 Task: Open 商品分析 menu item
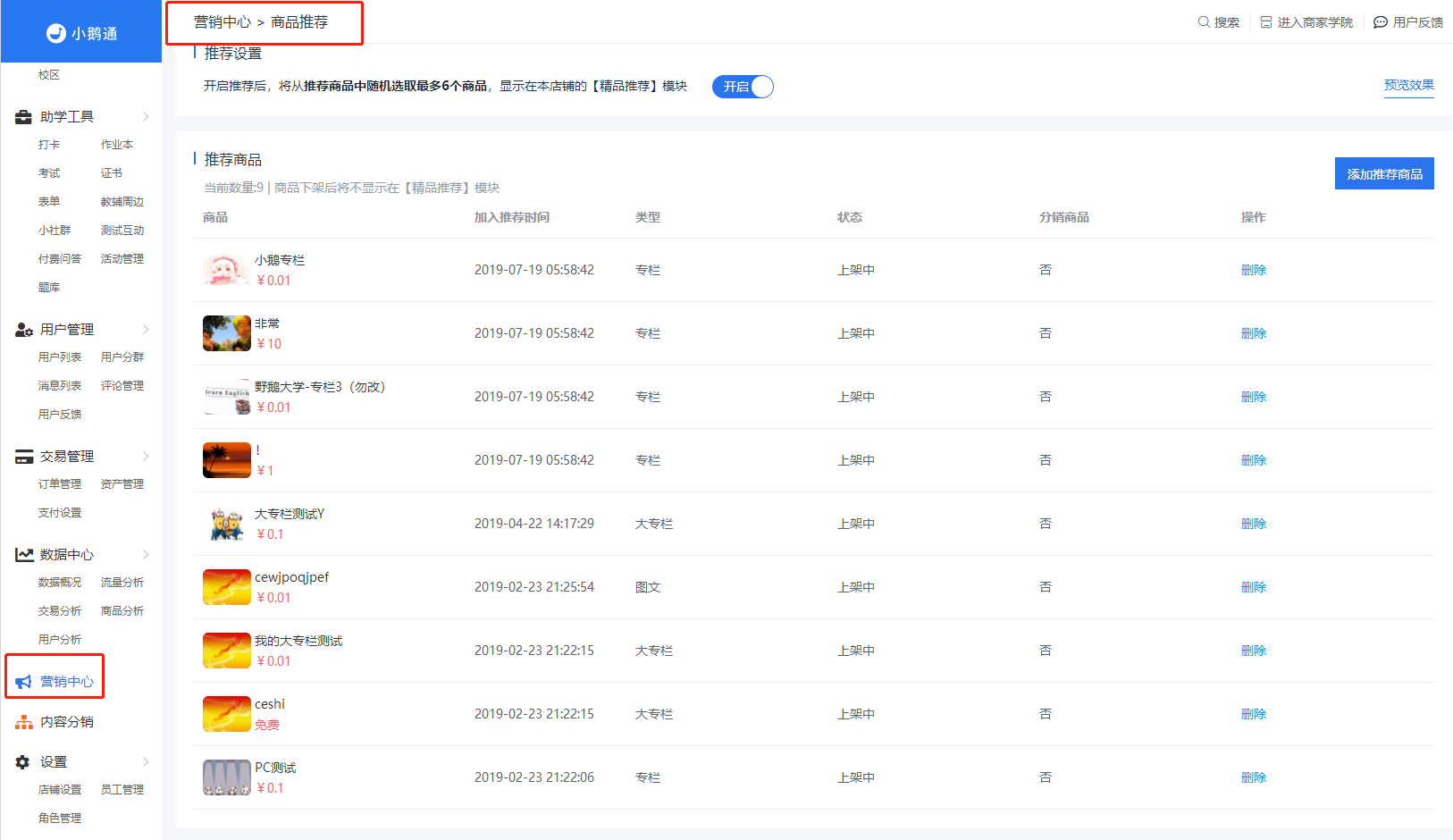122,611
